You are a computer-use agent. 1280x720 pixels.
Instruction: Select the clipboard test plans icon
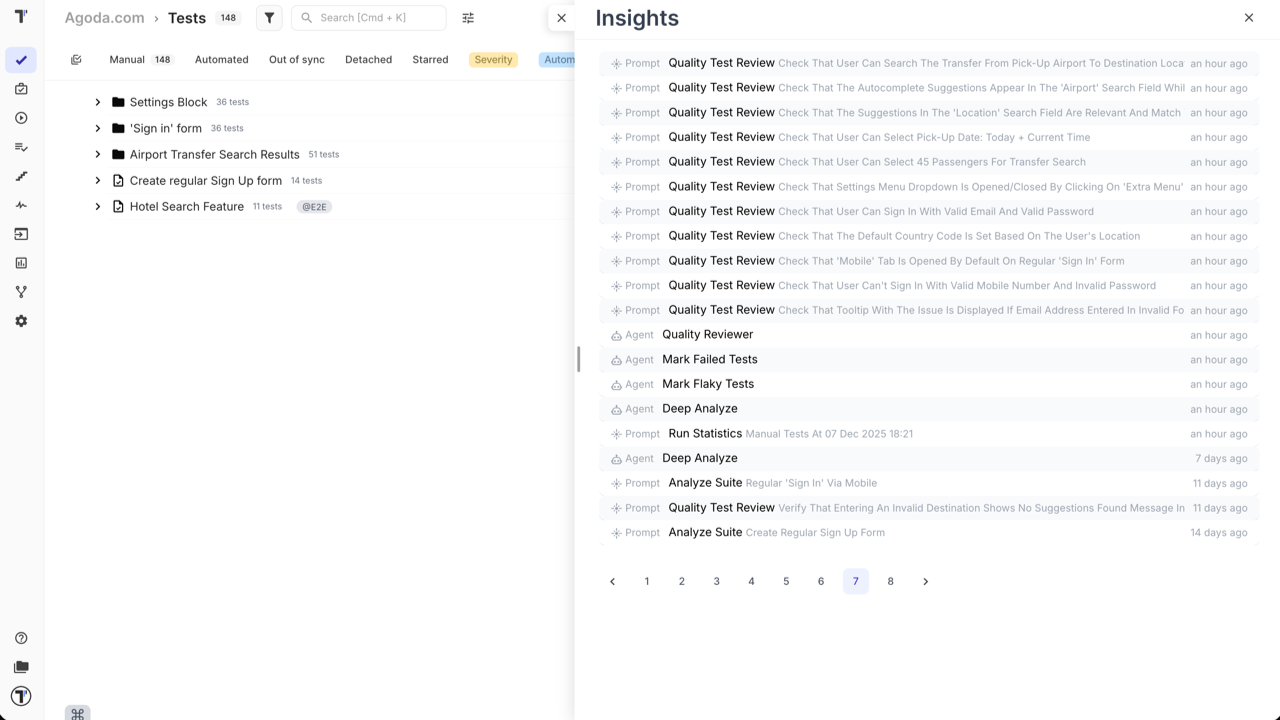[x=21, y=89]
